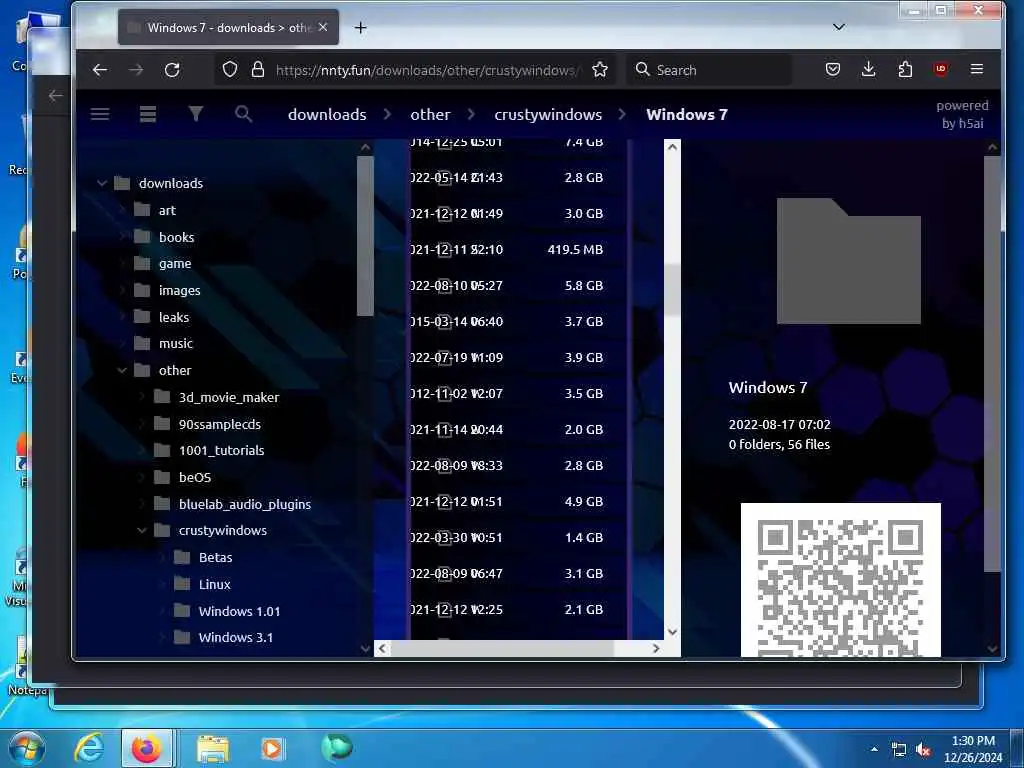The image size is (1024, 768).
Task: Open uBlock Origin extension icon
Action: point(940,69)
